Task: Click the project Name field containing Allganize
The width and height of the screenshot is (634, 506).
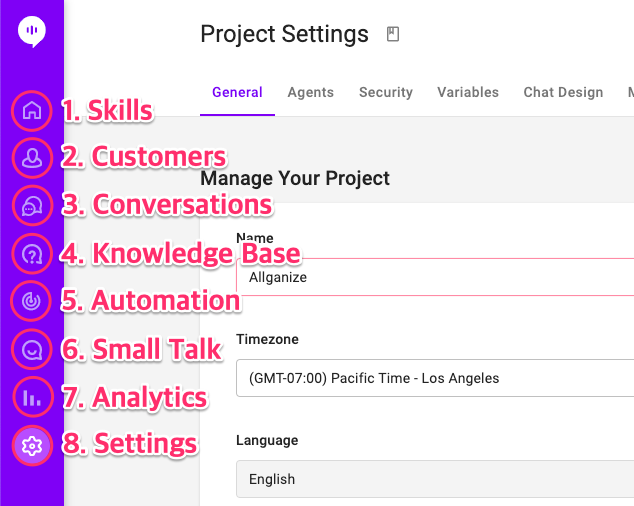Action: tap(435, 277)
